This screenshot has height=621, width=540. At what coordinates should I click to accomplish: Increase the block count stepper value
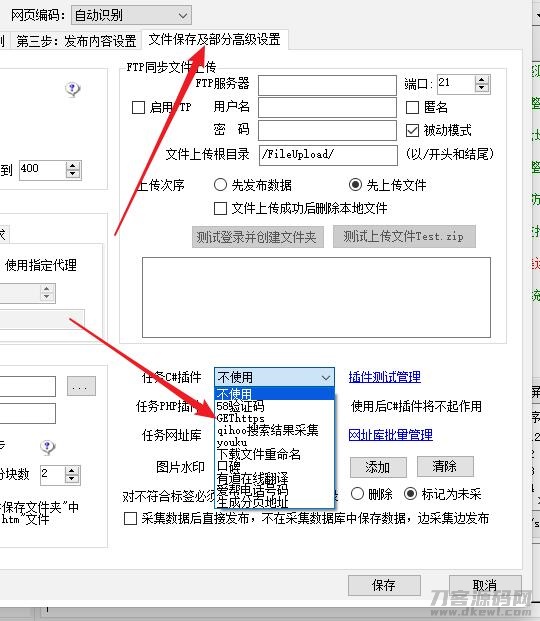72,471
